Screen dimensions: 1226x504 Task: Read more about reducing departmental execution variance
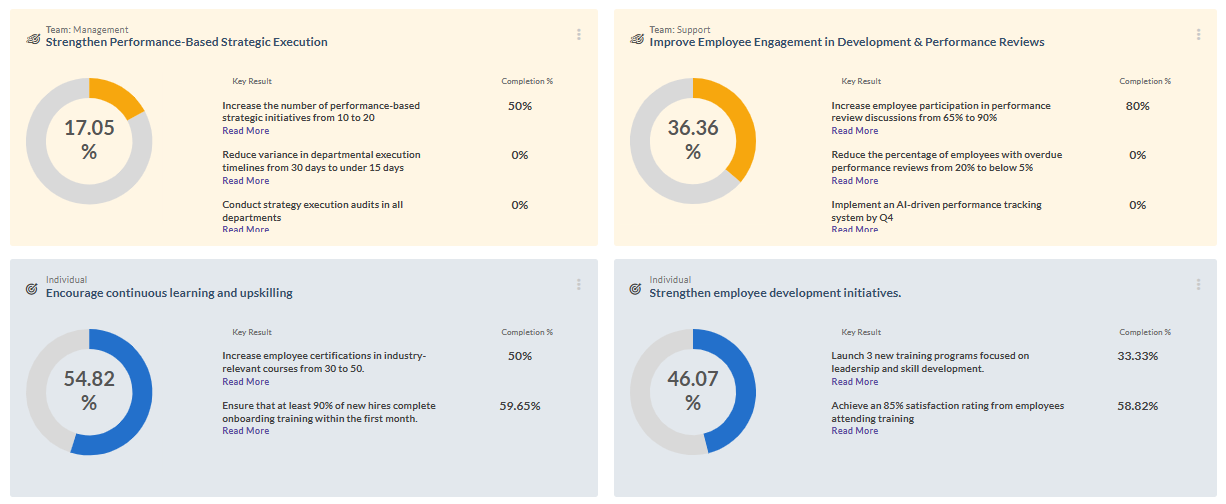245,181
